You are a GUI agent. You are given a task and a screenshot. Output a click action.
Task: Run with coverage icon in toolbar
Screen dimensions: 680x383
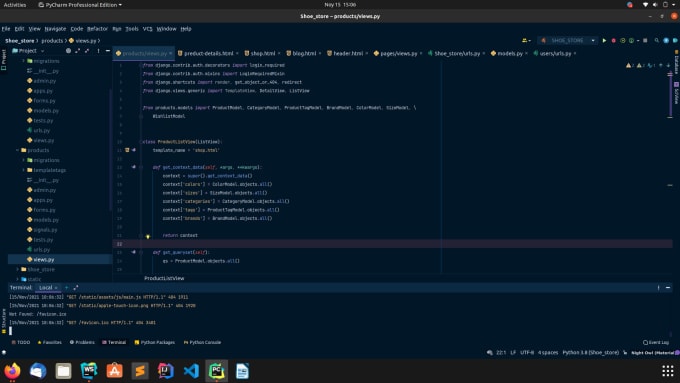623,40
